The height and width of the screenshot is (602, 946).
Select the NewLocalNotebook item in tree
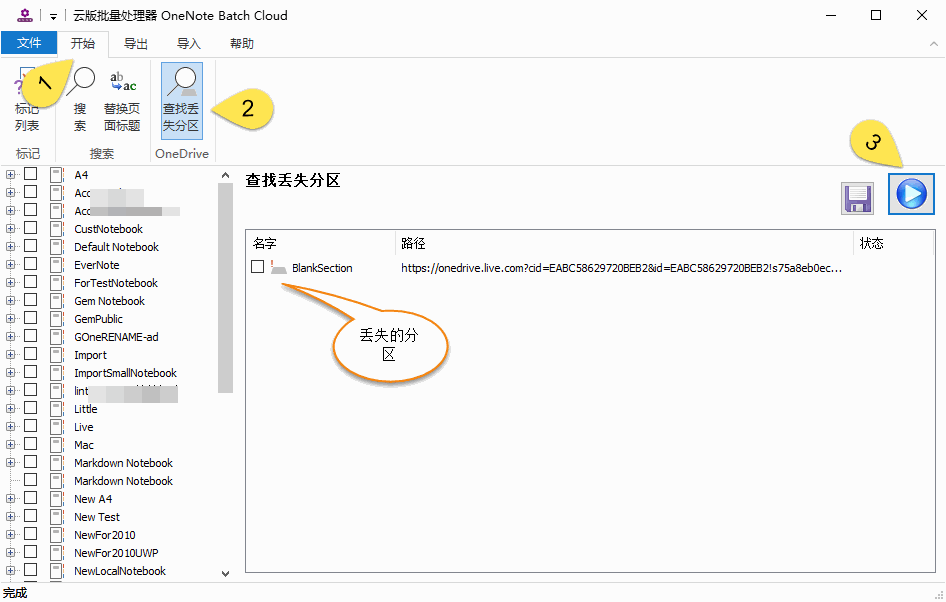click(120, 571)
